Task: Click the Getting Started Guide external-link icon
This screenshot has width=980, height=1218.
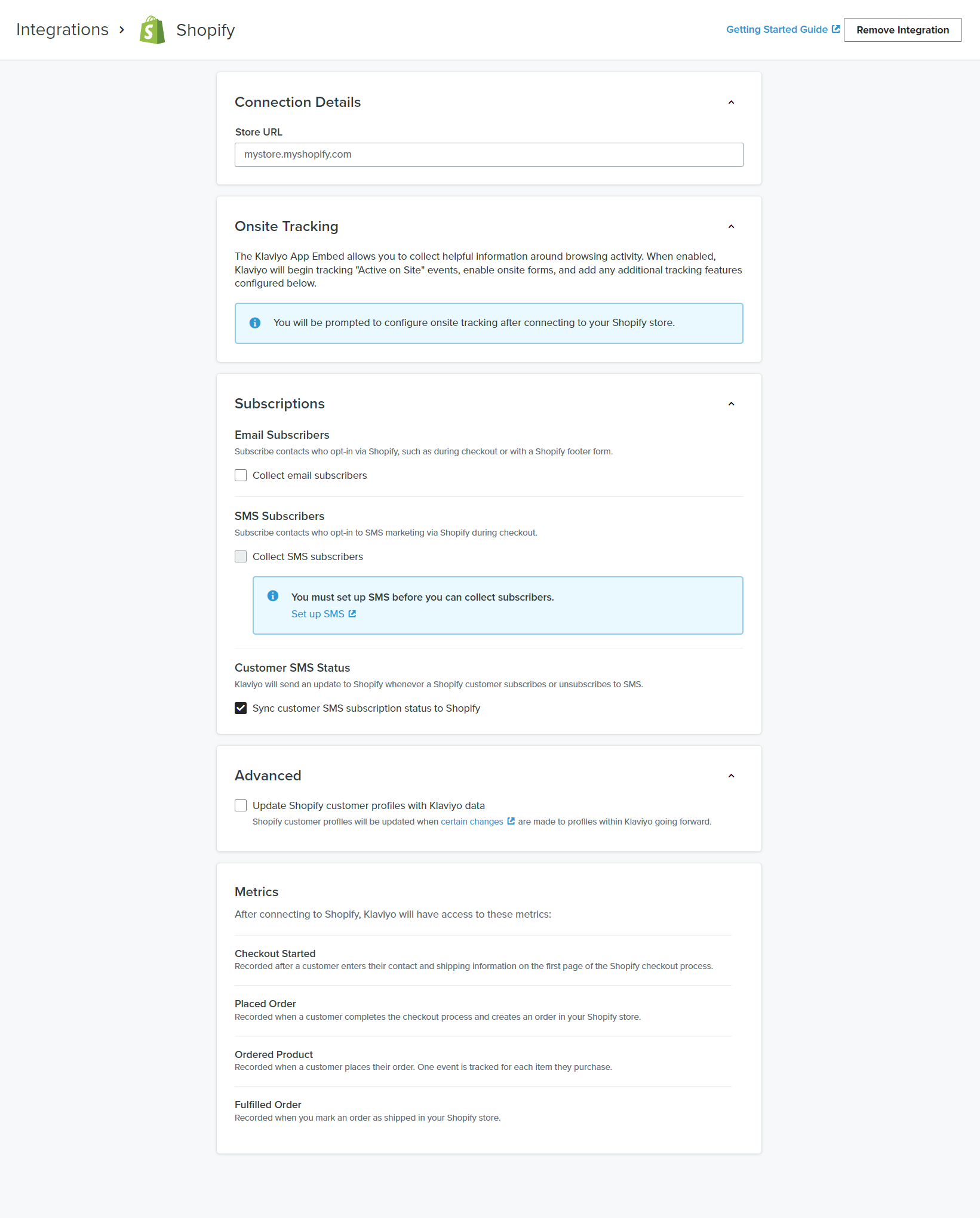Action: (x=835, y=29)
